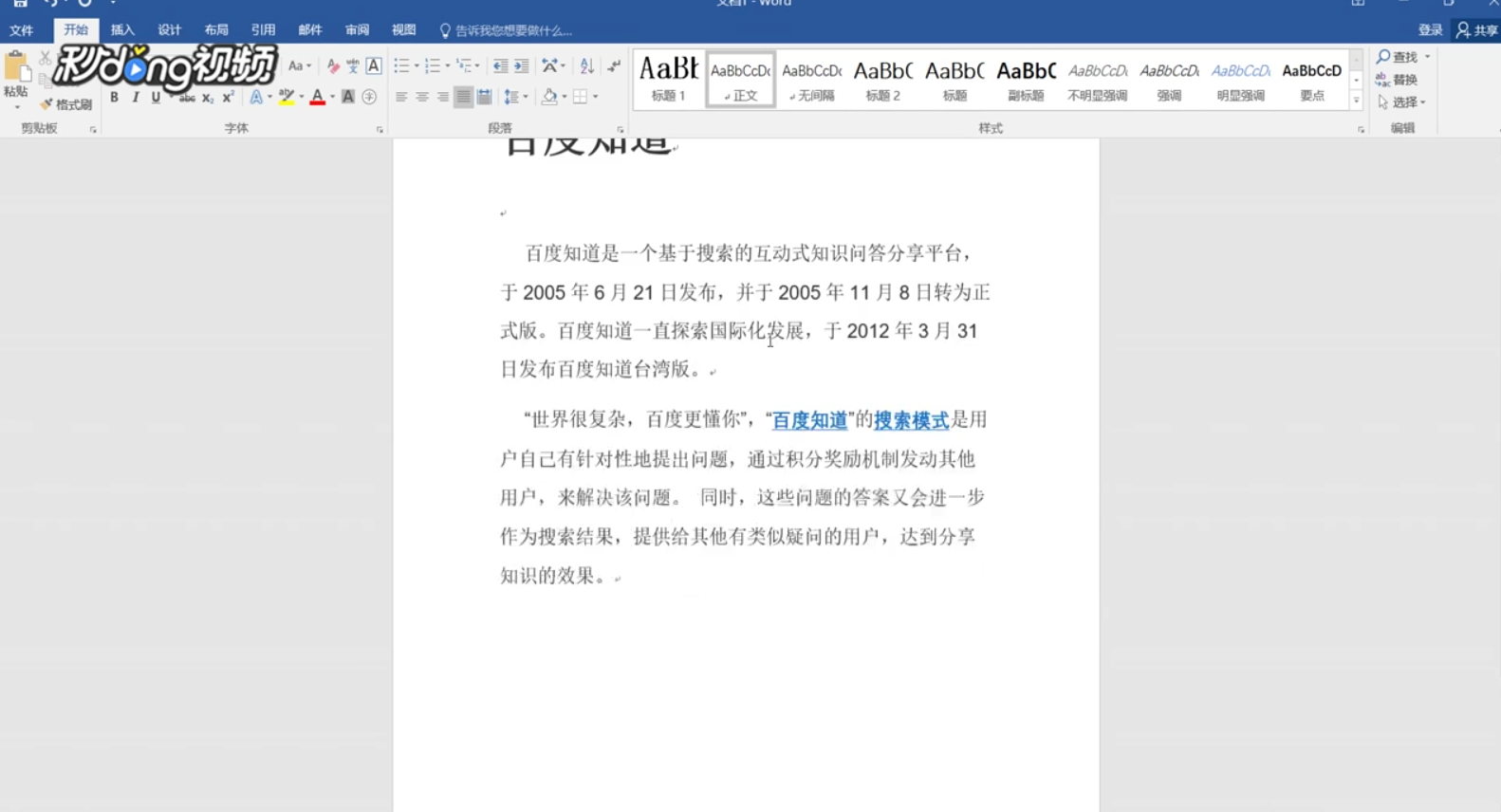The height and width of the screenshot is (812, 1501).
Task: Switch to Insert (插入) tab
Action: pyautogui.click(x=122, y=30)
